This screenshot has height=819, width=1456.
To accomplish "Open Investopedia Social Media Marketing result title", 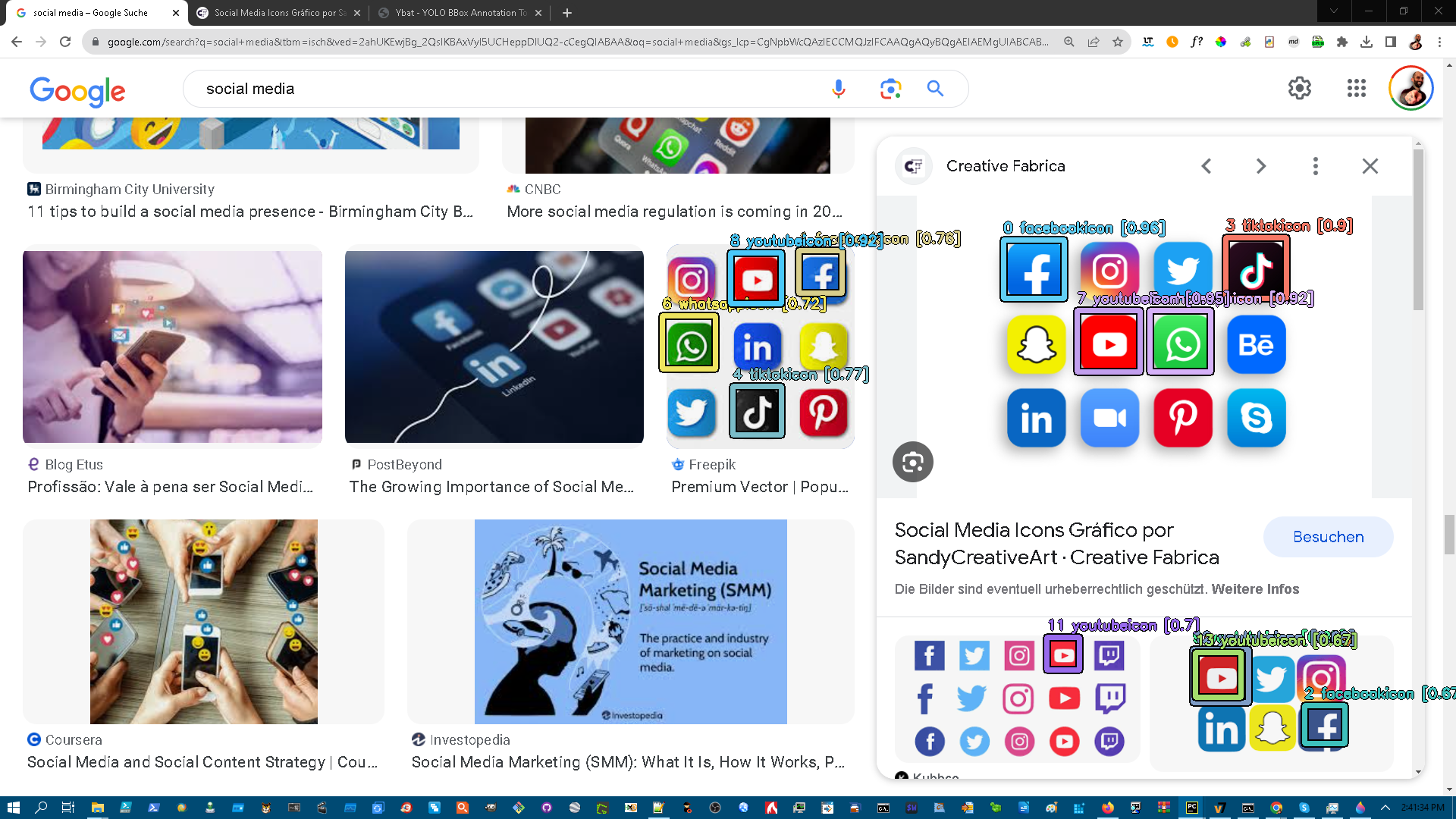I will pyautogui.click(x=628, y=762).
